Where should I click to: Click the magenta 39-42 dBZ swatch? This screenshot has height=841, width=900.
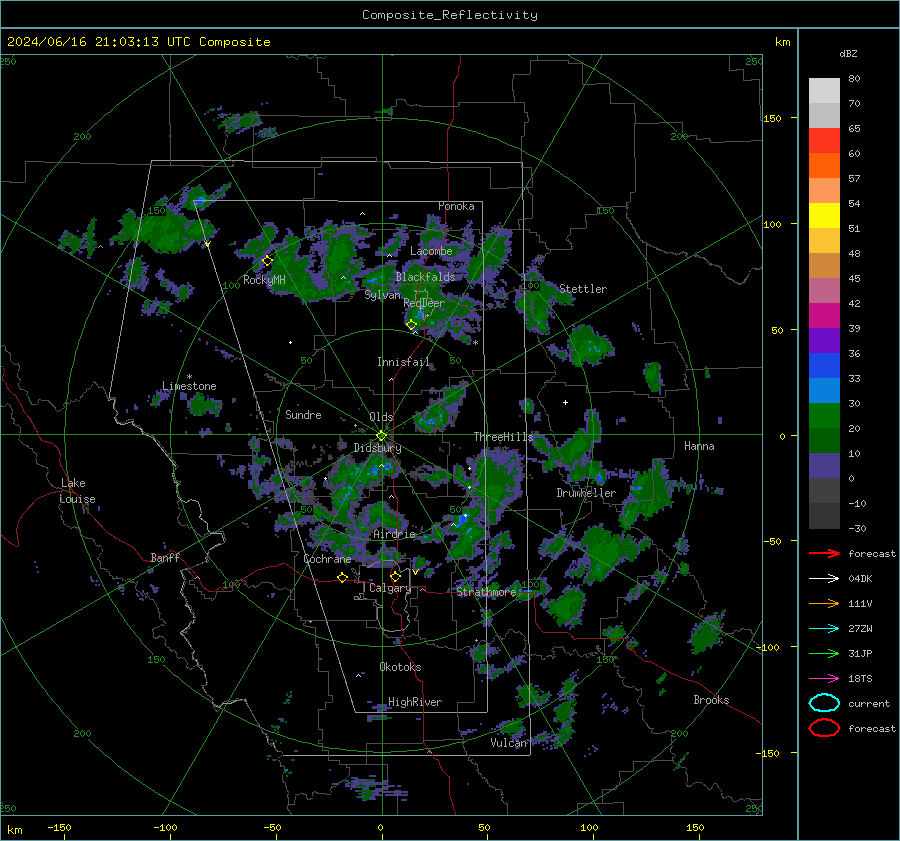824,315
